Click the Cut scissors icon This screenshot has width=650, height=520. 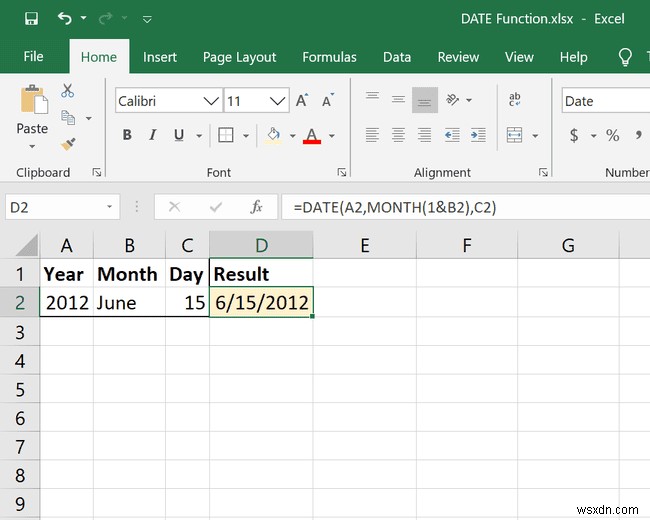[68, 90]
